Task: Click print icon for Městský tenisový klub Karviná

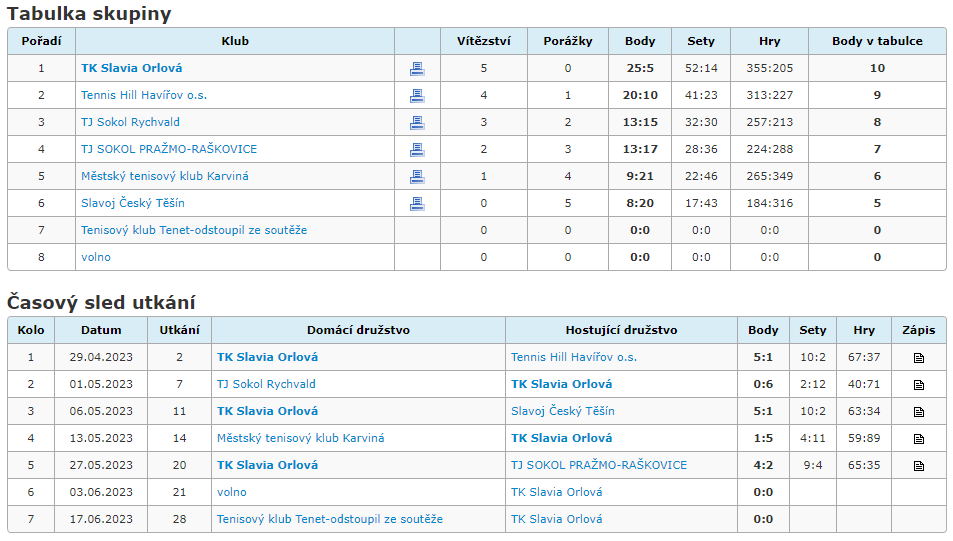Action: click(x=417, y=177)
